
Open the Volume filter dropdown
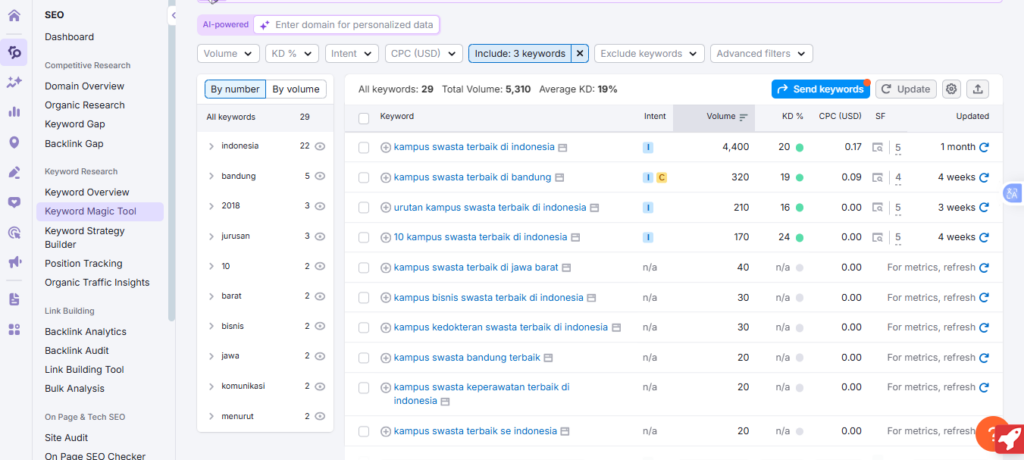point(229,54)
